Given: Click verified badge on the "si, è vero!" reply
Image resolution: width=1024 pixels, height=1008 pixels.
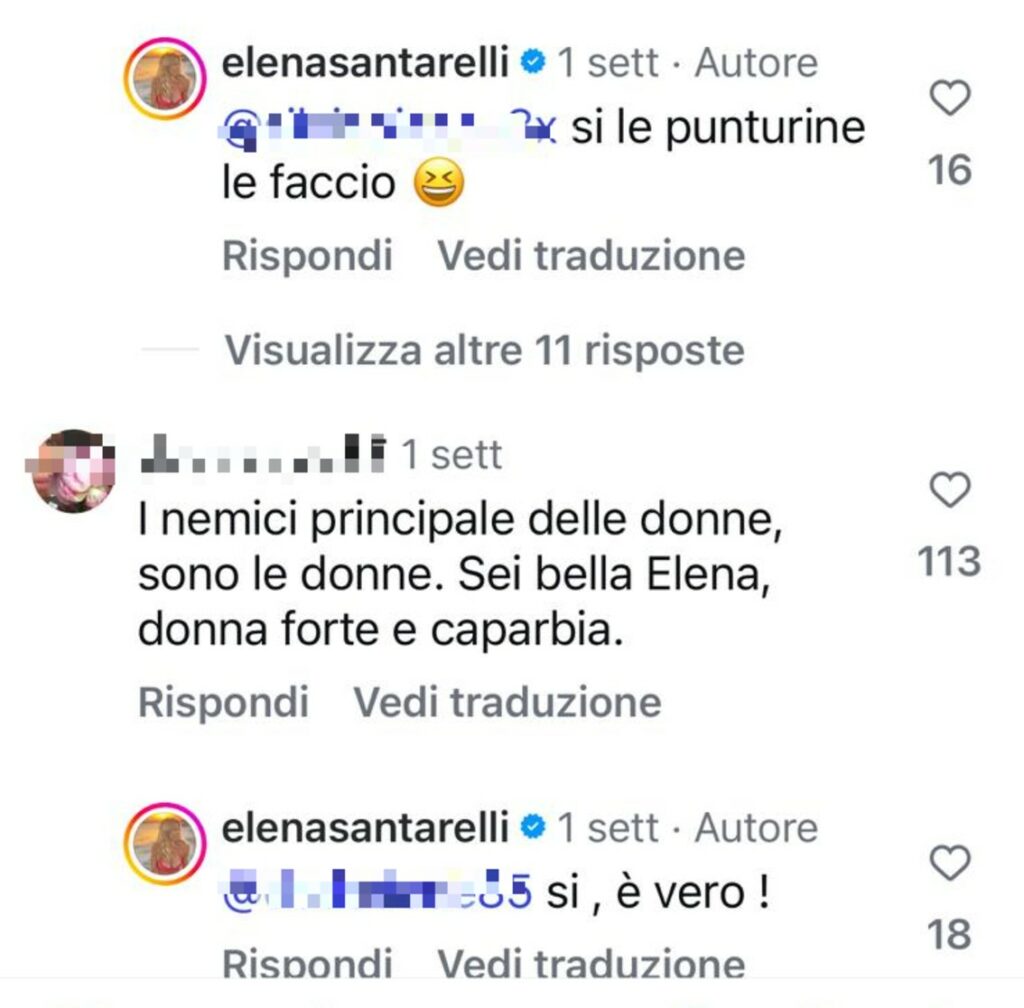Looking at the screenshot, I should point(533,827).
